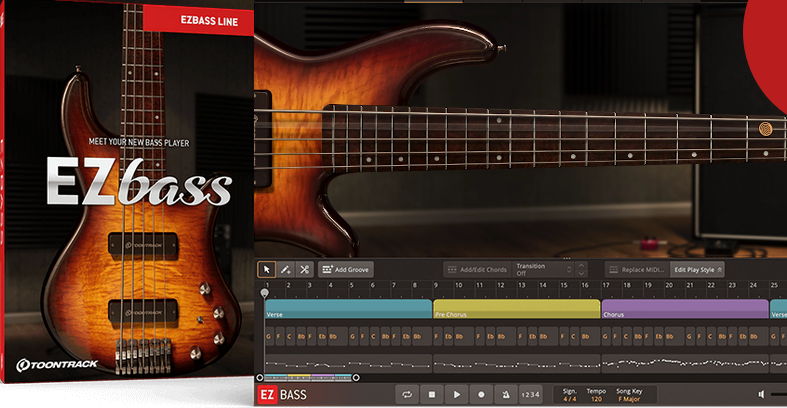
Task: Activate the scissors cut tool
Action: pos(304,269)
